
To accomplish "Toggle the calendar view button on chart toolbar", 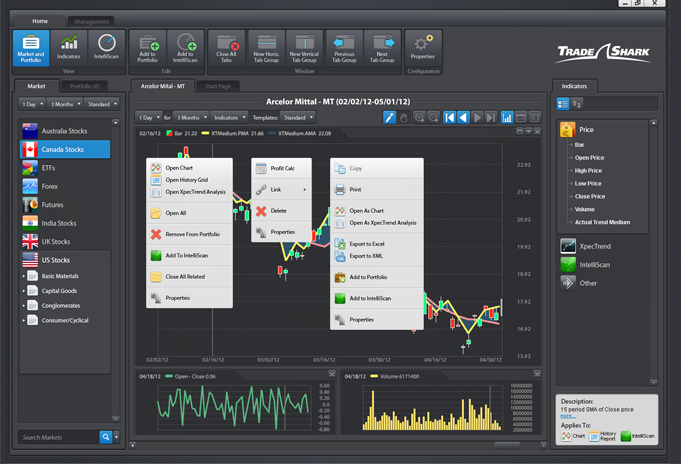I will [x=521, y=117].
